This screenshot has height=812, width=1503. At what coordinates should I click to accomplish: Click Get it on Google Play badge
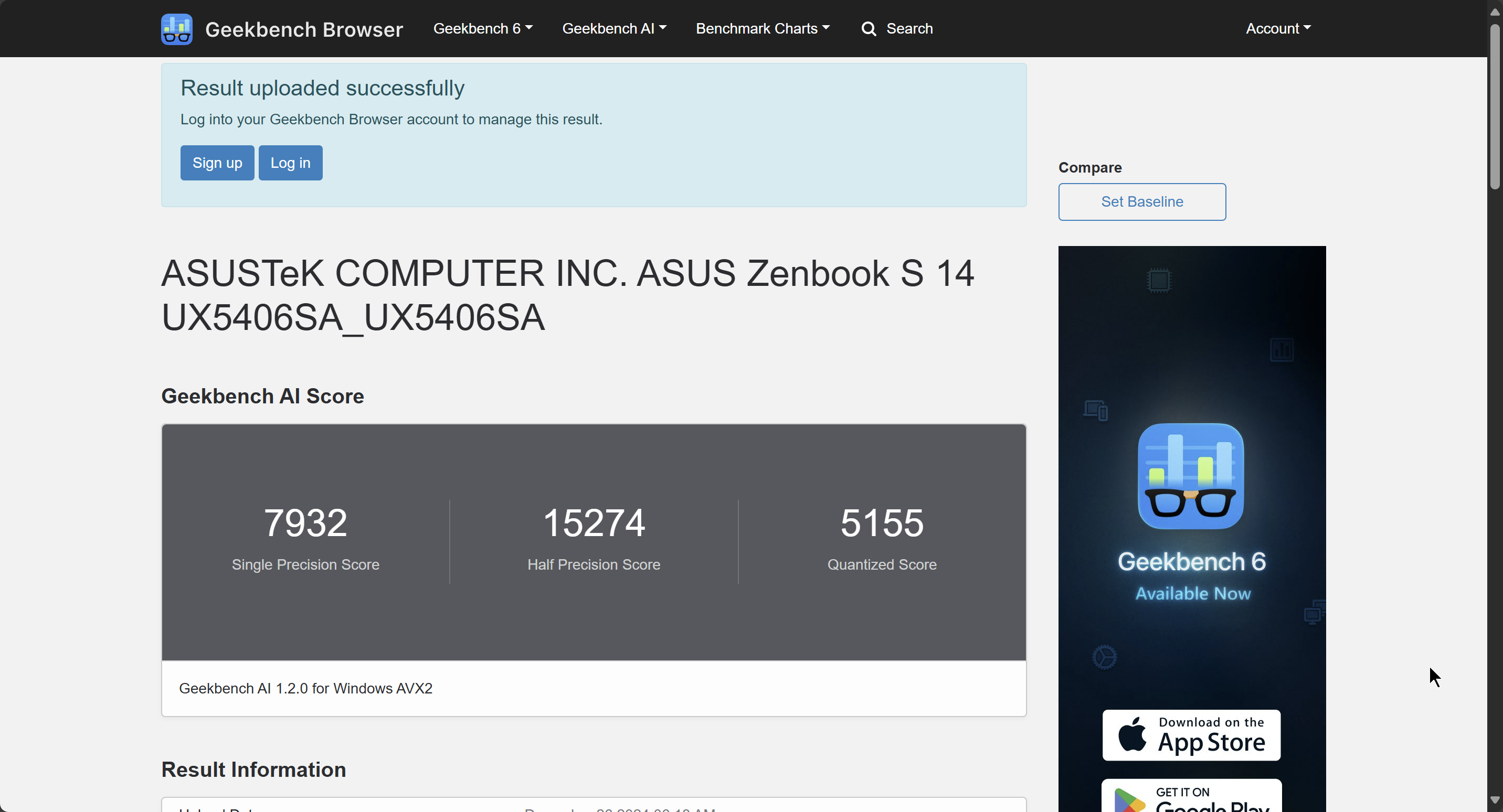pyautogui.click(x=1191, y=796)
